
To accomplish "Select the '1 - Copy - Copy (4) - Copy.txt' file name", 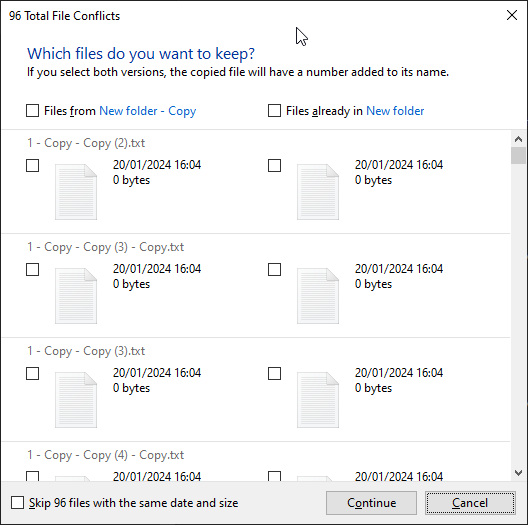I will coord(105,455).
